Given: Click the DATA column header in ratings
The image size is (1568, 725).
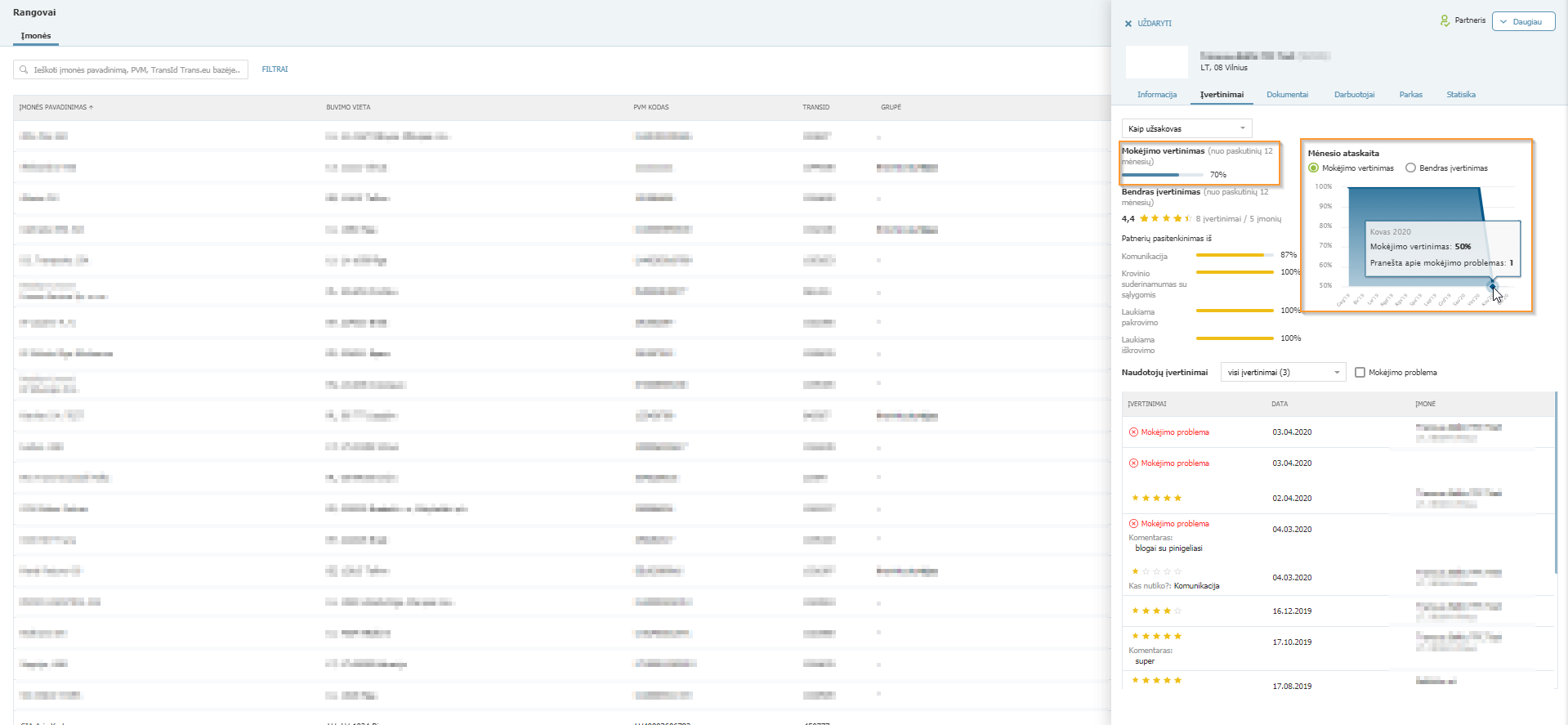Looking at the screenshot, I should pos(1280,404).
